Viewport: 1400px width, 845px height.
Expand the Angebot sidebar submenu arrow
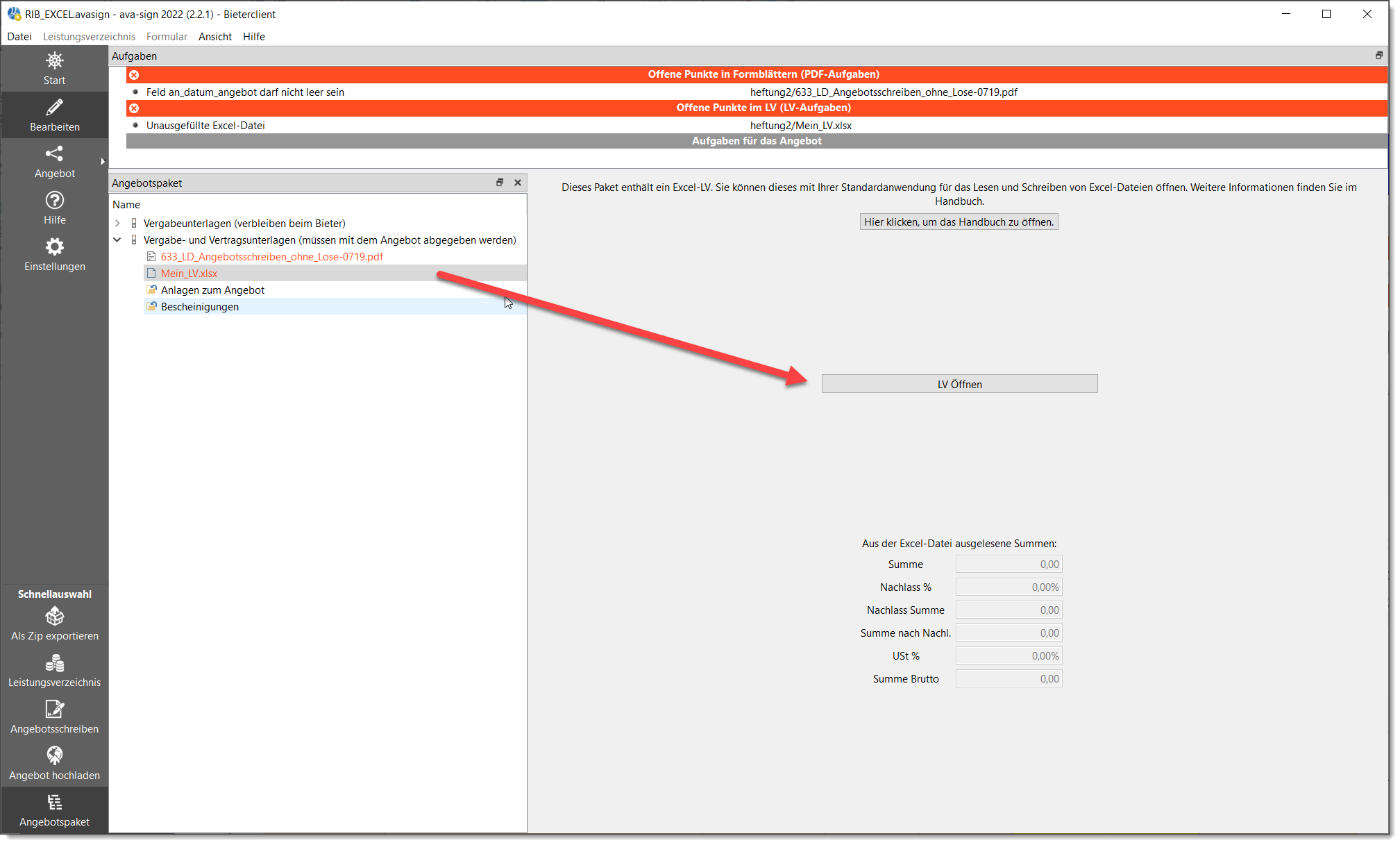(103, 162)
